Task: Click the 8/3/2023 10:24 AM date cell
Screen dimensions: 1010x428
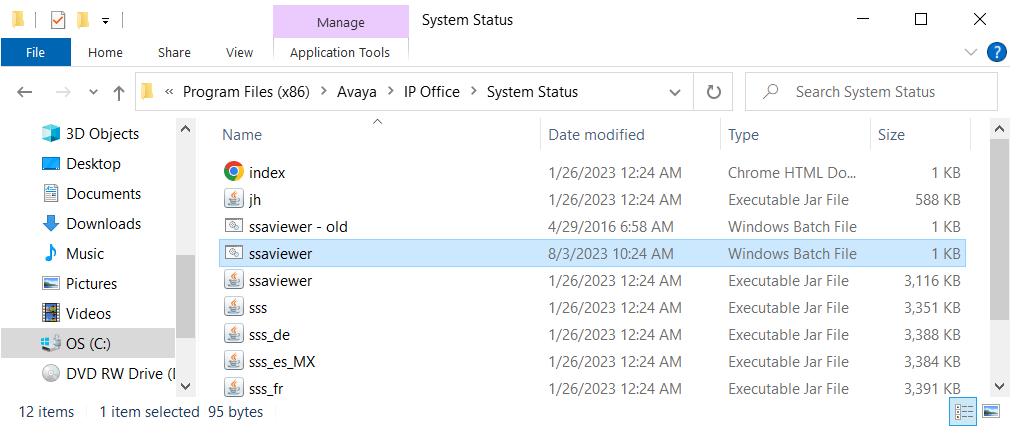Action: tap(611, 253)
